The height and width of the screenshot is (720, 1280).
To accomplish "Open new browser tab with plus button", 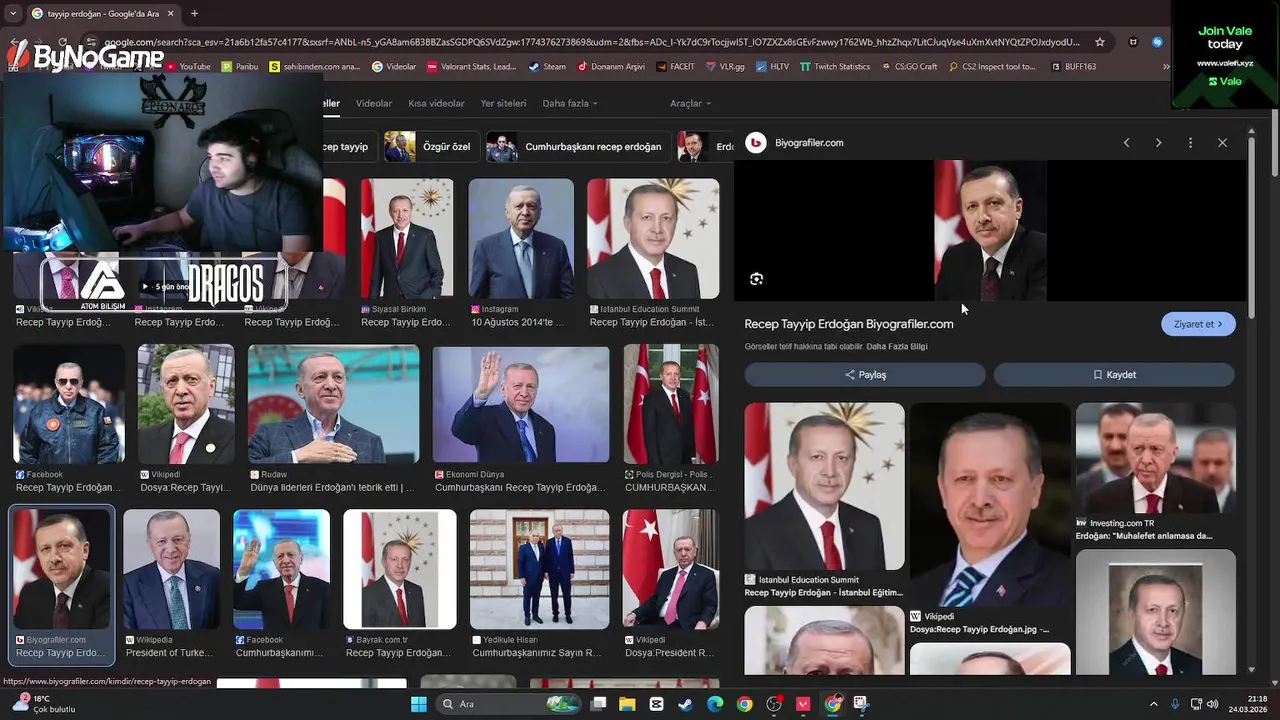I will pyautogui.click(x=194, y=13).
